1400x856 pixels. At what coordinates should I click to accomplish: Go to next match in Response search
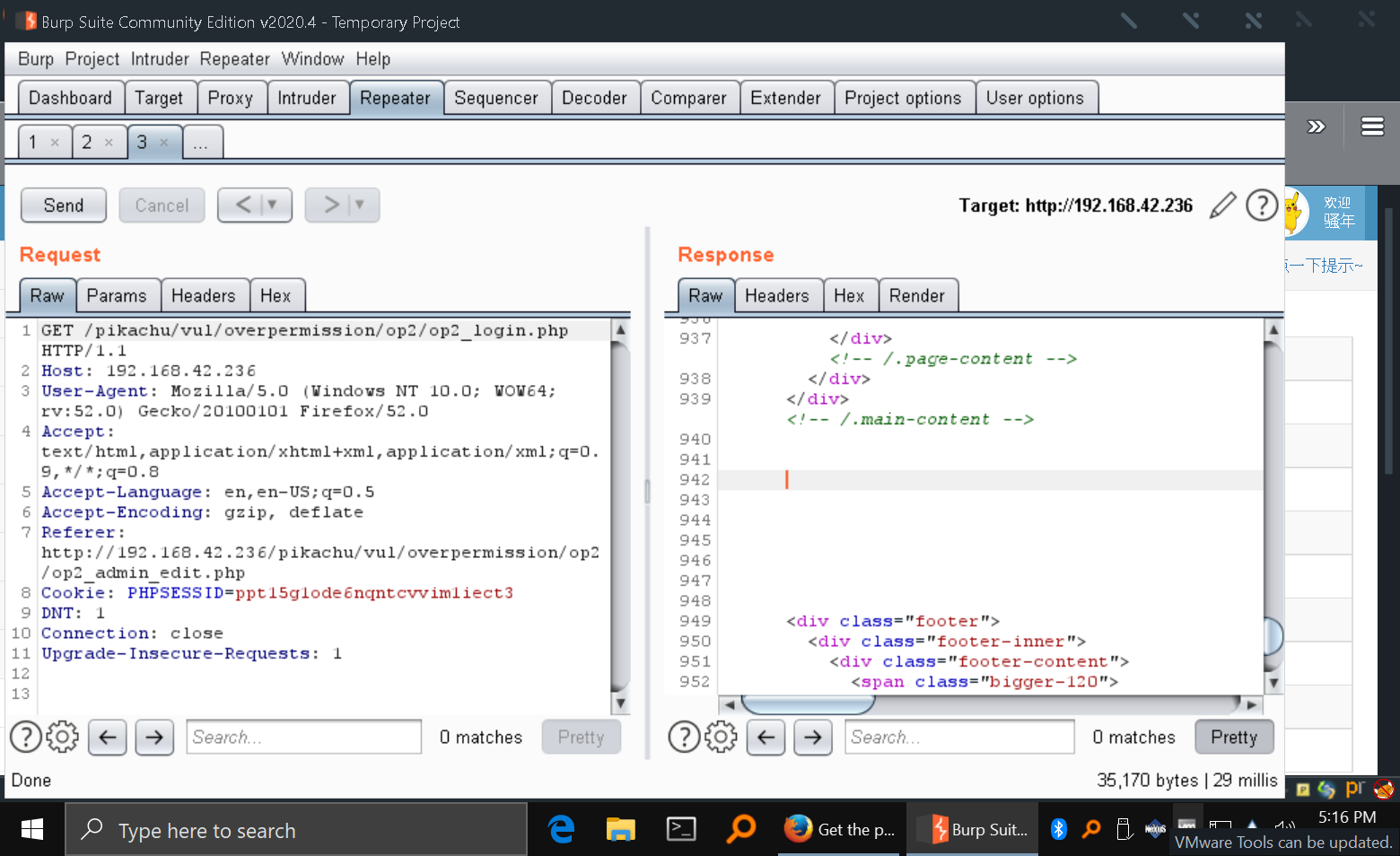tap(813, 738)
